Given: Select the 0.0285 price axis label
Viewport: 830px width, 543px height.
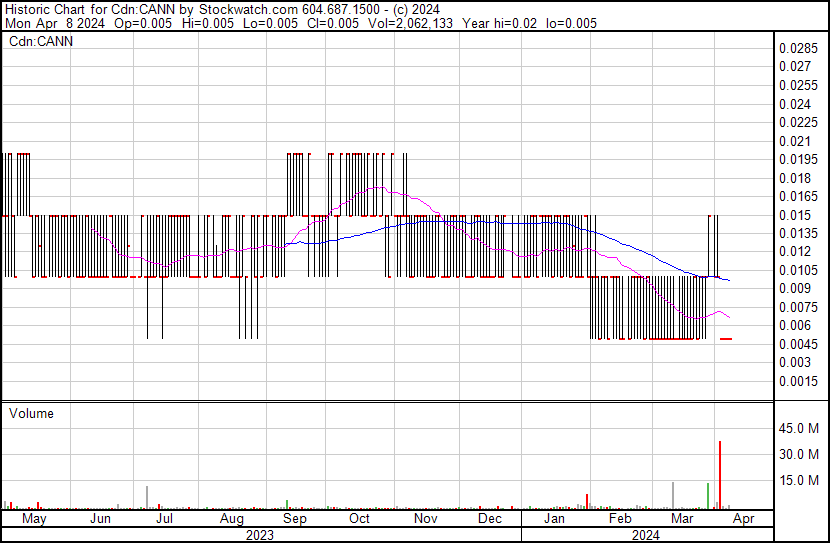Looking at the screenshot, I should [798, 48].
